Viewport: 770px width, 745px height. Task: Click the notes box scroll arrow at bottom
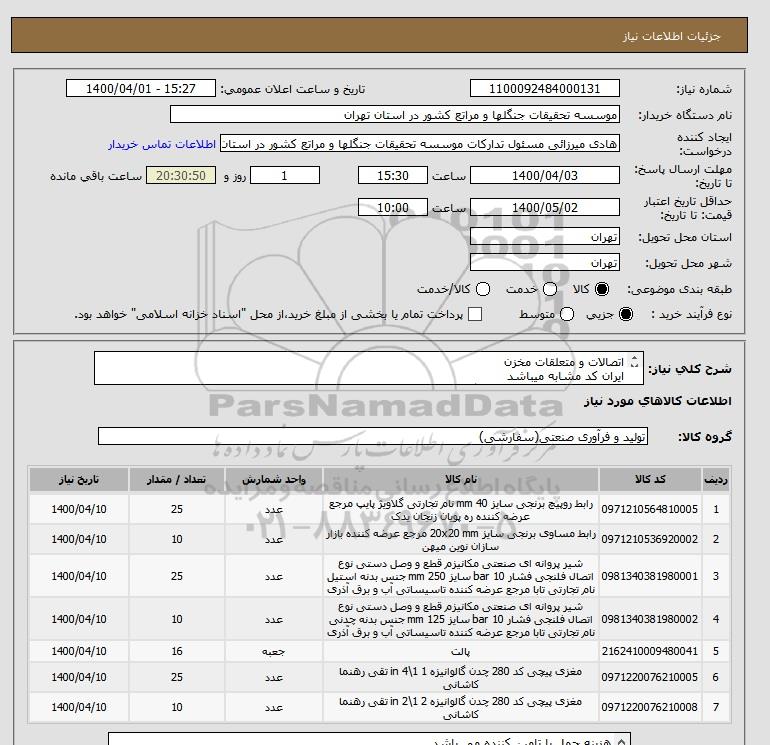point(622,741)
